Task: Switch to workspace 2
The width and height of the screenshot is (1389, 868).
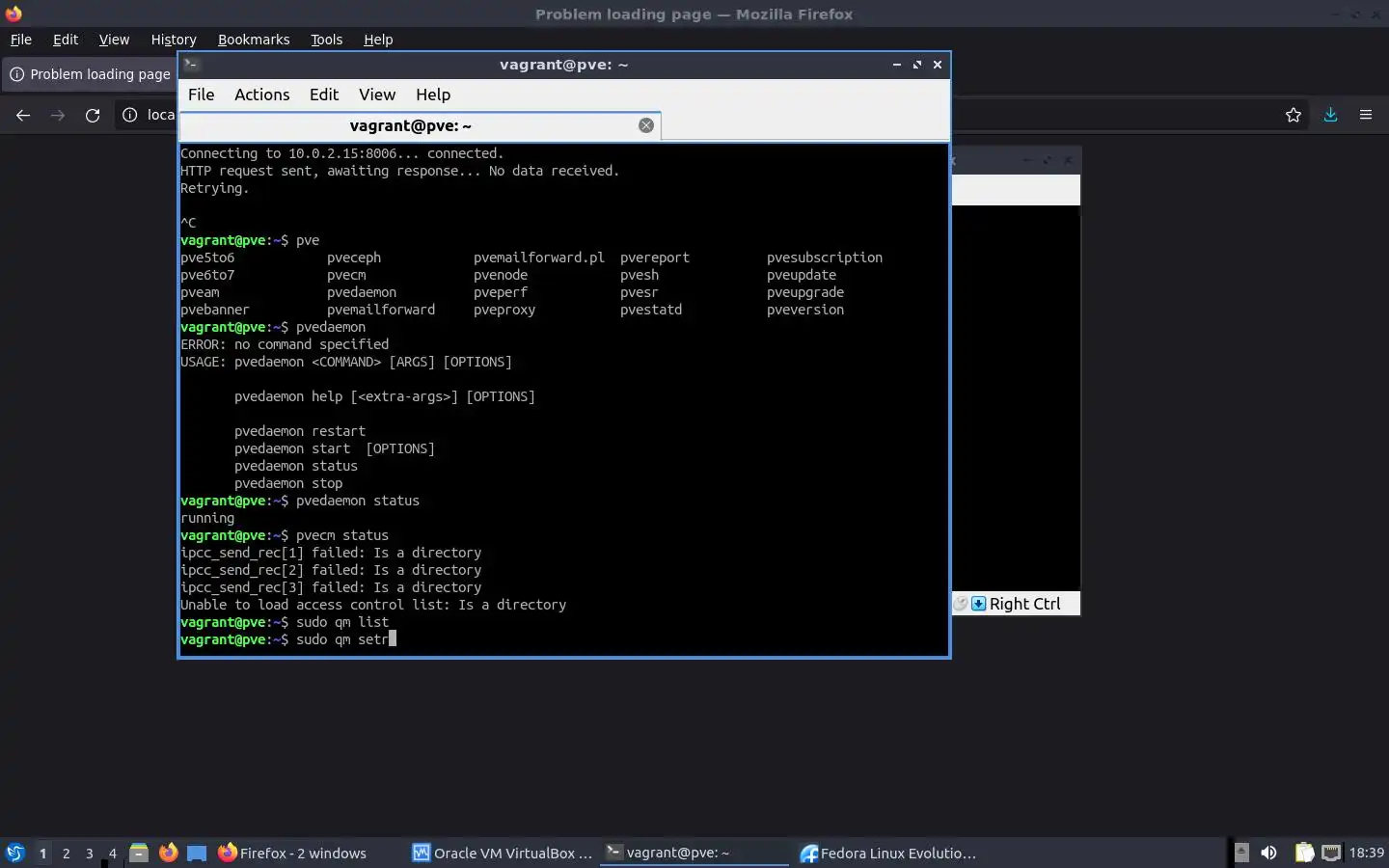Action: point(66,853)
